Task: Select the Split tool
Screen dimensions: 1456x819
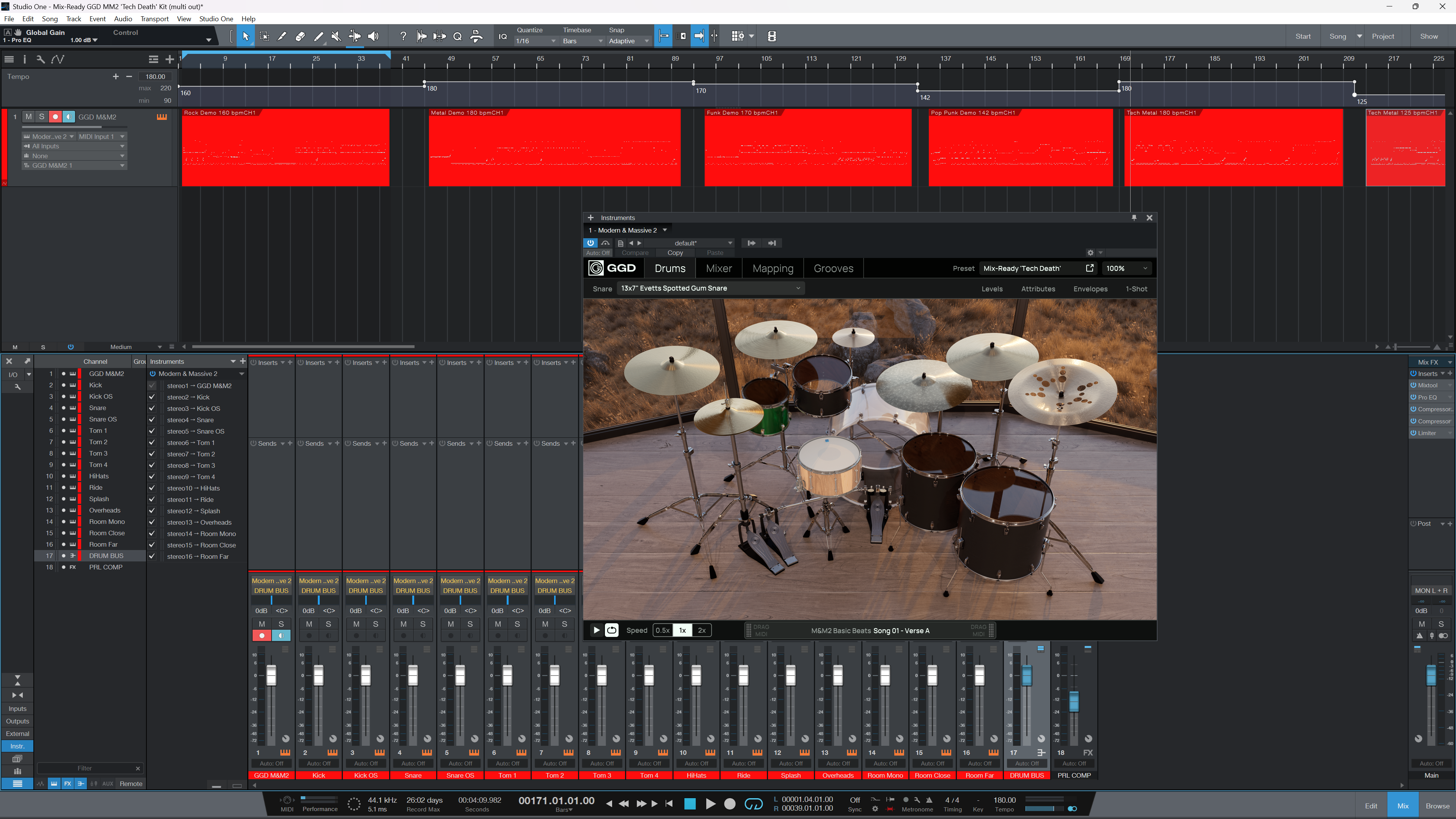Action: click(282, 36)
